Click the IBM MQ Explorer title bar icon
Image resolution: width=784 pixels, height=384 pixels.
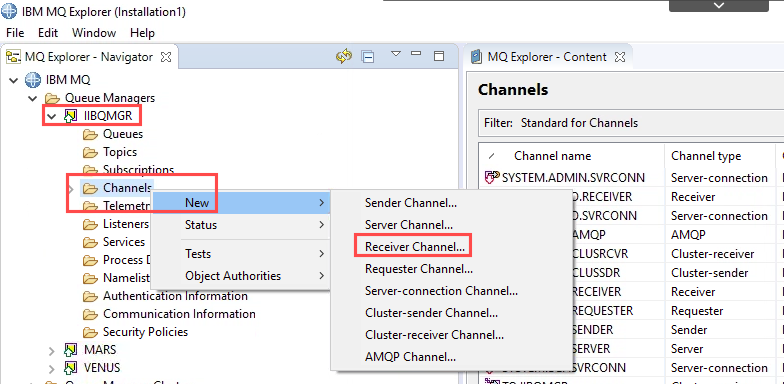(x=10, y=12)
